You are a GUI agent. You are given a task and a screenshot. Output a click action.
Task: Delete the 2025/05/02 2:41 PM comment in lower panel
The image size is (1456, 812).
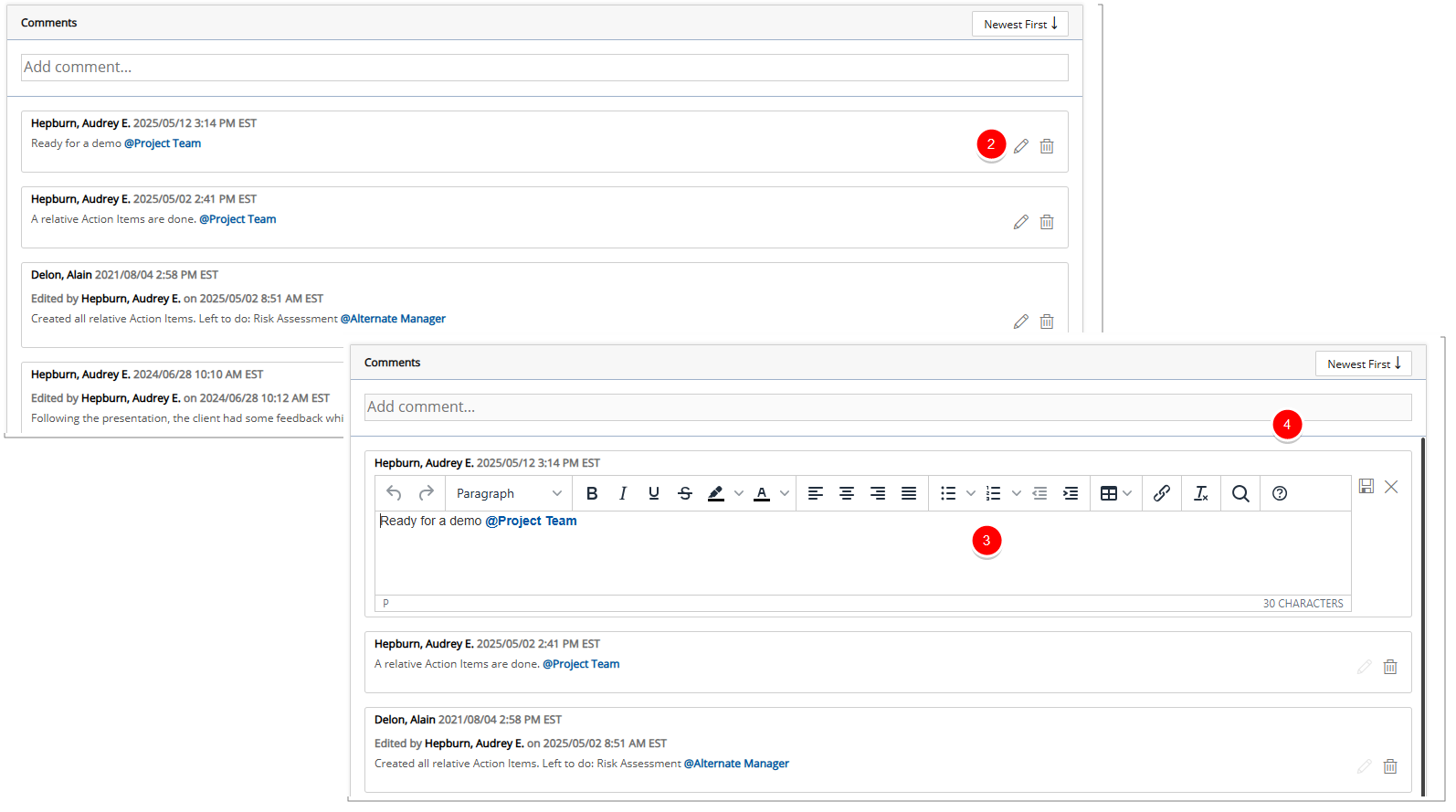point(1390,667)
